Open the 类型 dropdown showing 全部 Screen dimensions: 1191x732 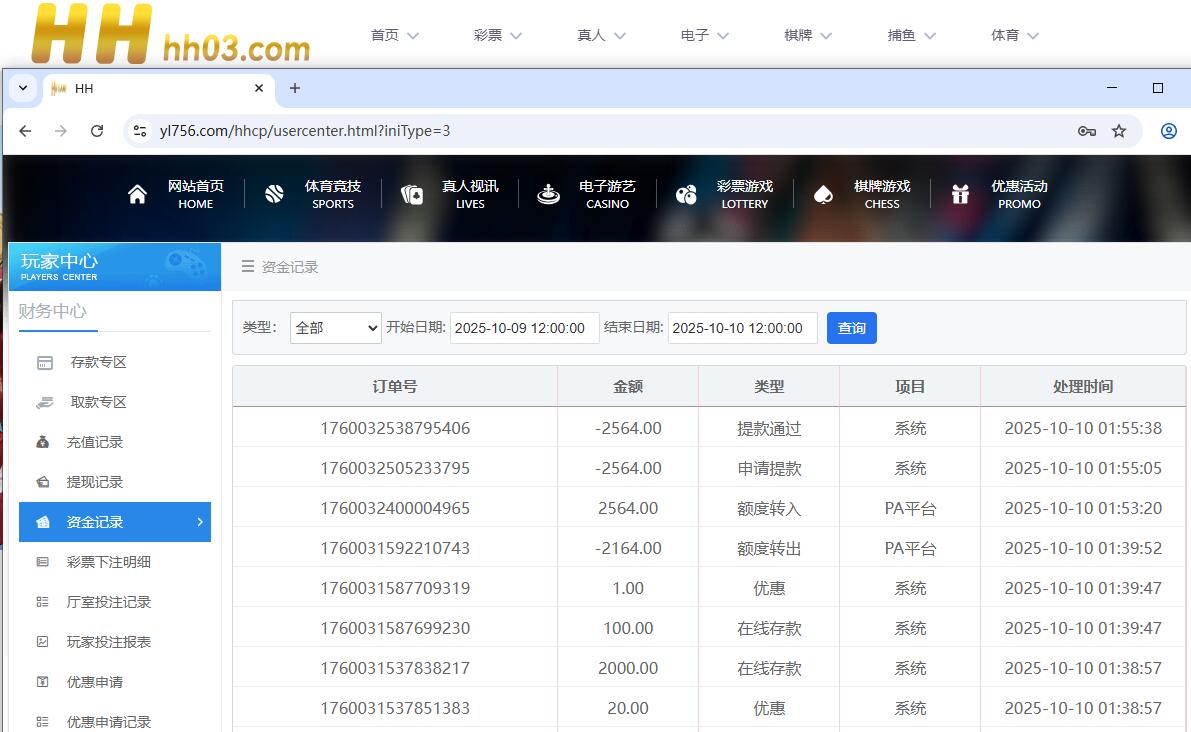pyautogui.click(x=336, y=328)
